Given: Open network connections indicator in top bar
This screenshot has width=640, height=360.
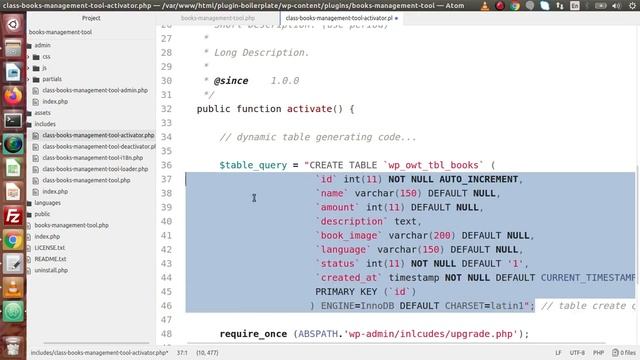Looking at the screenshot, I should [x=560, y=6].
